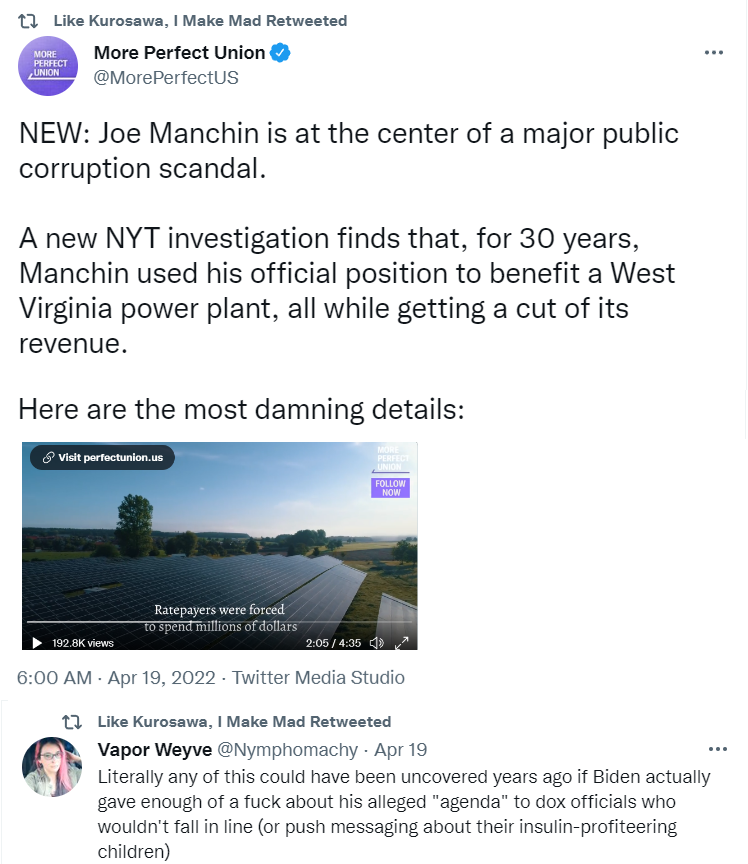Viewport: 748px width, 864px height.
Task: Click the 6:00 AM Apr 19, 2022 timestamp
Action: click(x=116, y=677)
